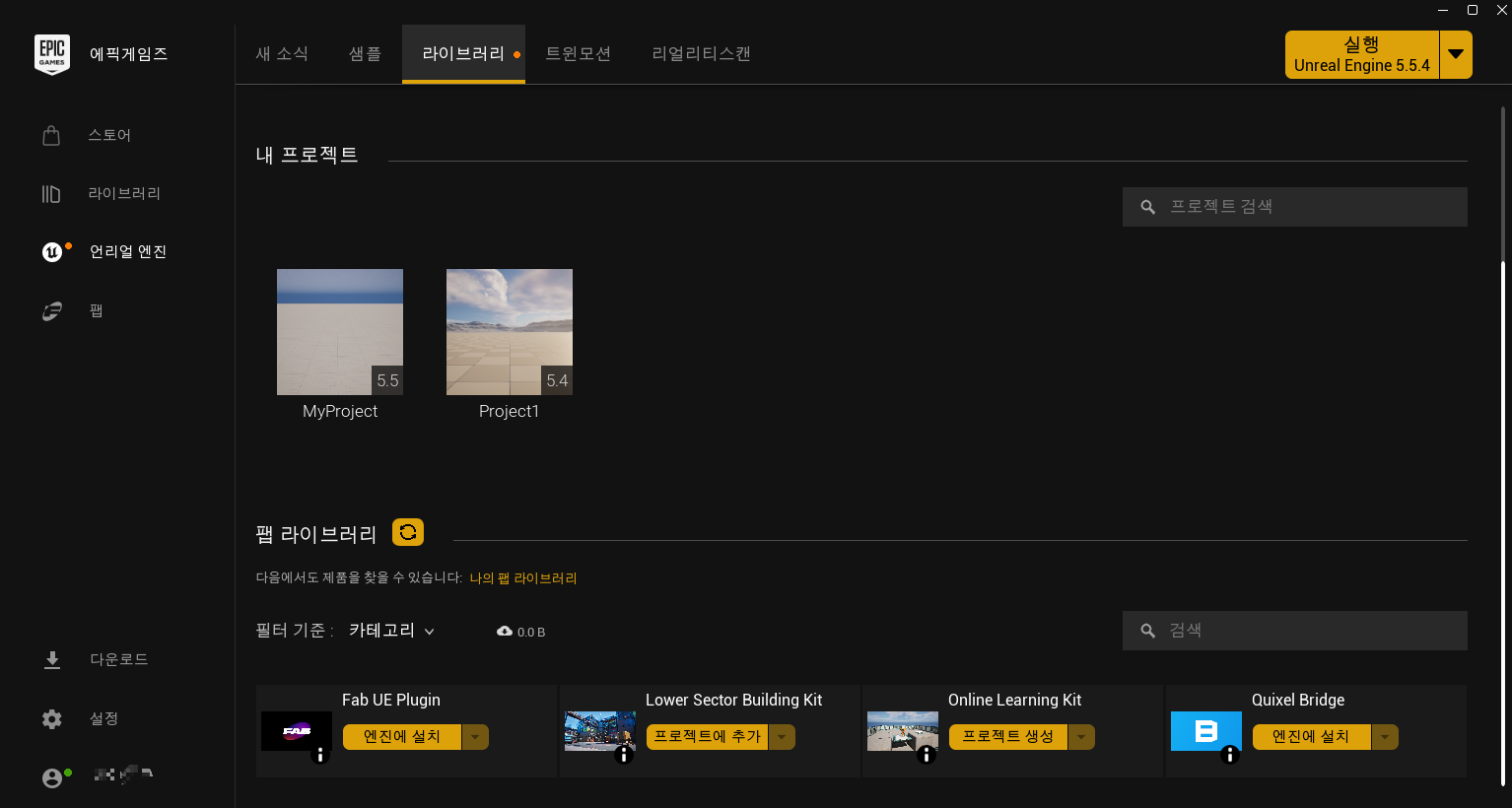The height and width of the screenshot is (808, 1512).
Task: Click the Online Learning Kit title
Action: (1015, 701)
